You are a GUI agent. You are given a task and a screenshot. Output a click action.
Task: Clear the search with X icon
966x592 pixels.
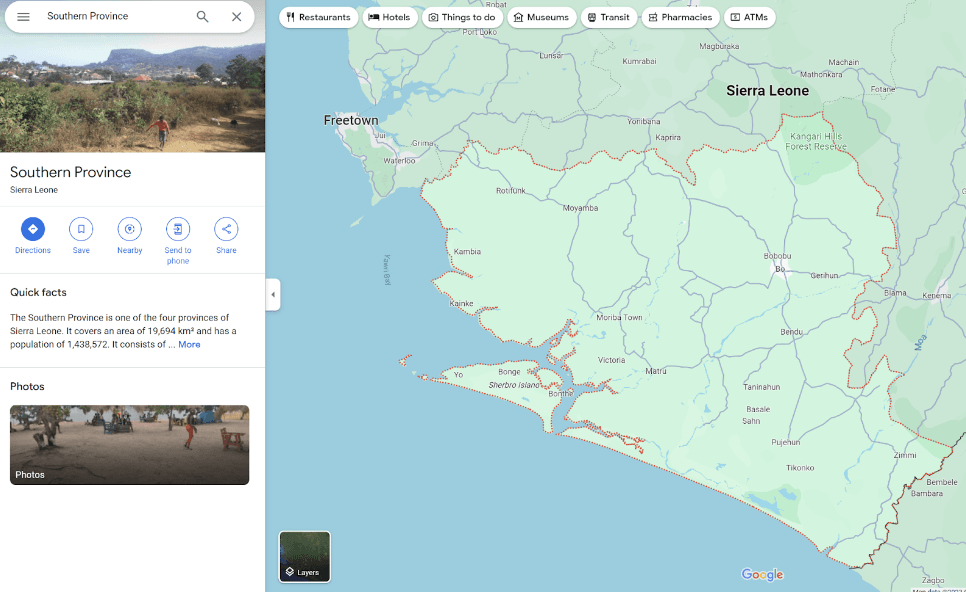point(236,17)
